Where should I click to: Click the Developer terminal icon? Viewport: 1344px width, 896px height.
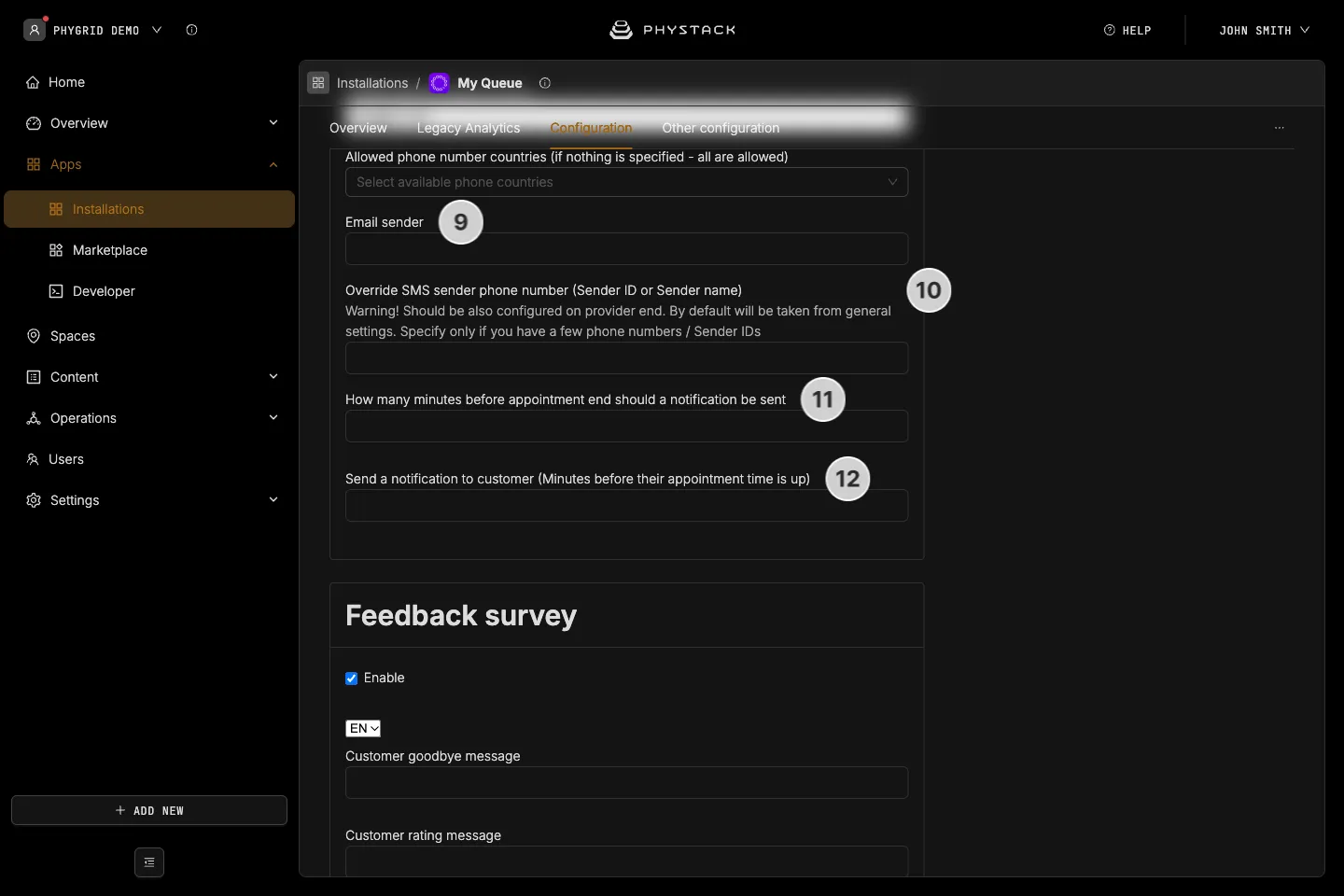[56, 291]
